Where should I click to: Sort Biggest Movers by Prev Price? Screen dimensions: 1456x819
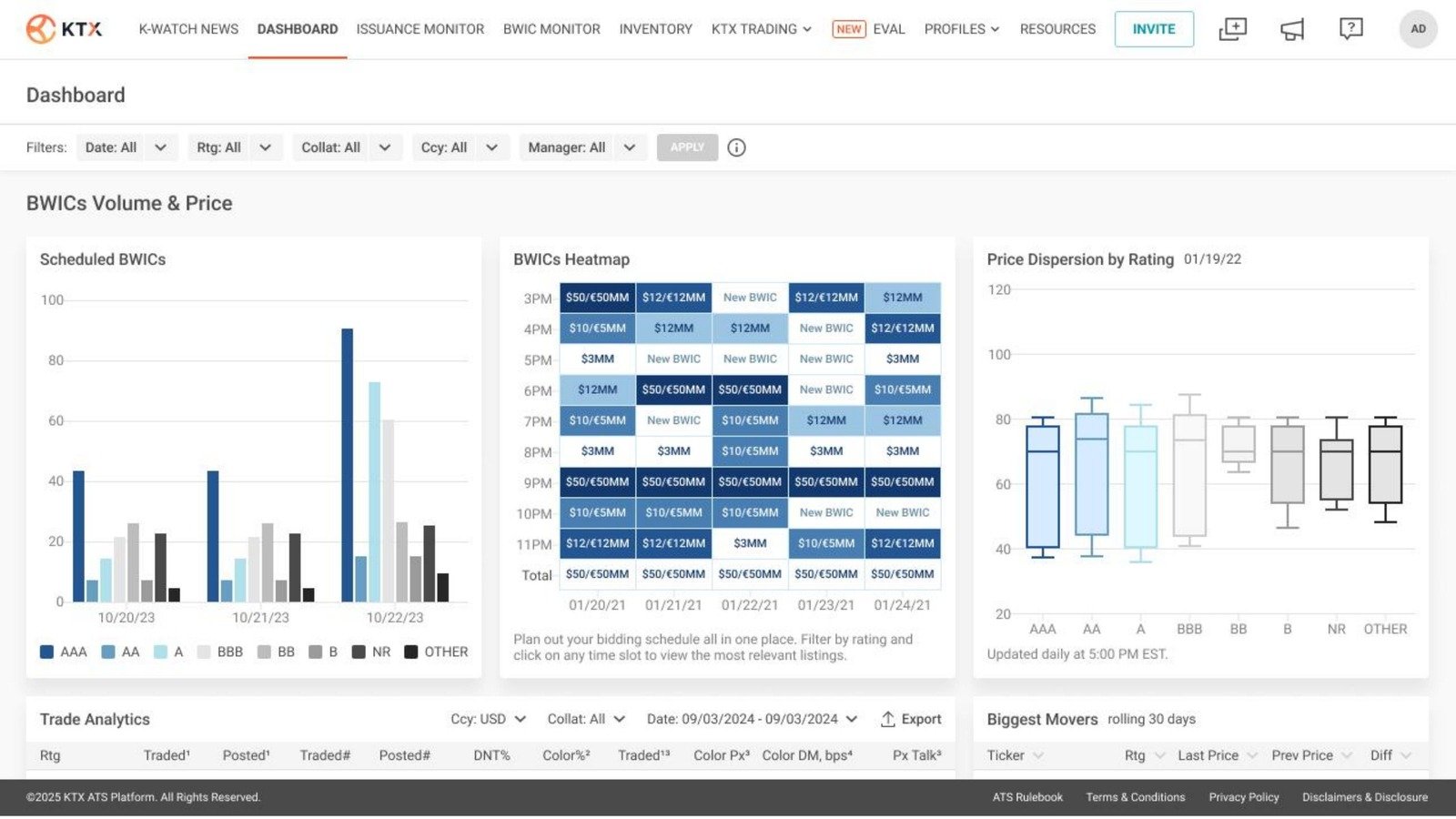pos(1312,755)
